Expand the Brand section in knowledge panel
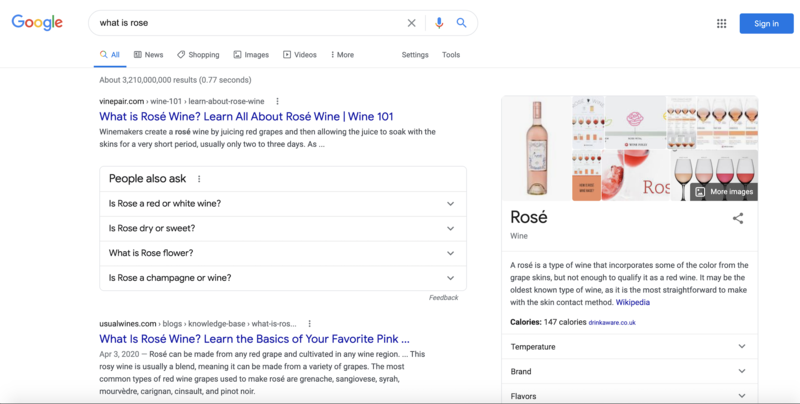 (741, 371)
